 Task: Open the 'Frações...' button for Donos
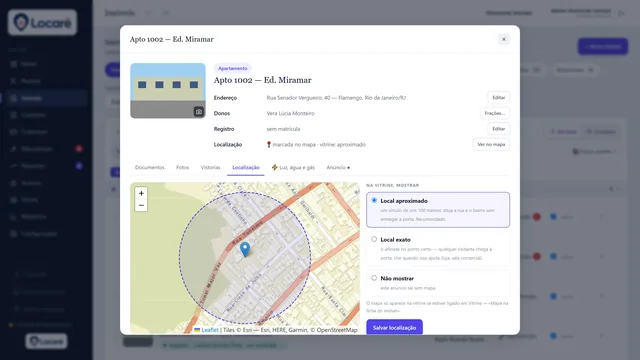point(495,113)
